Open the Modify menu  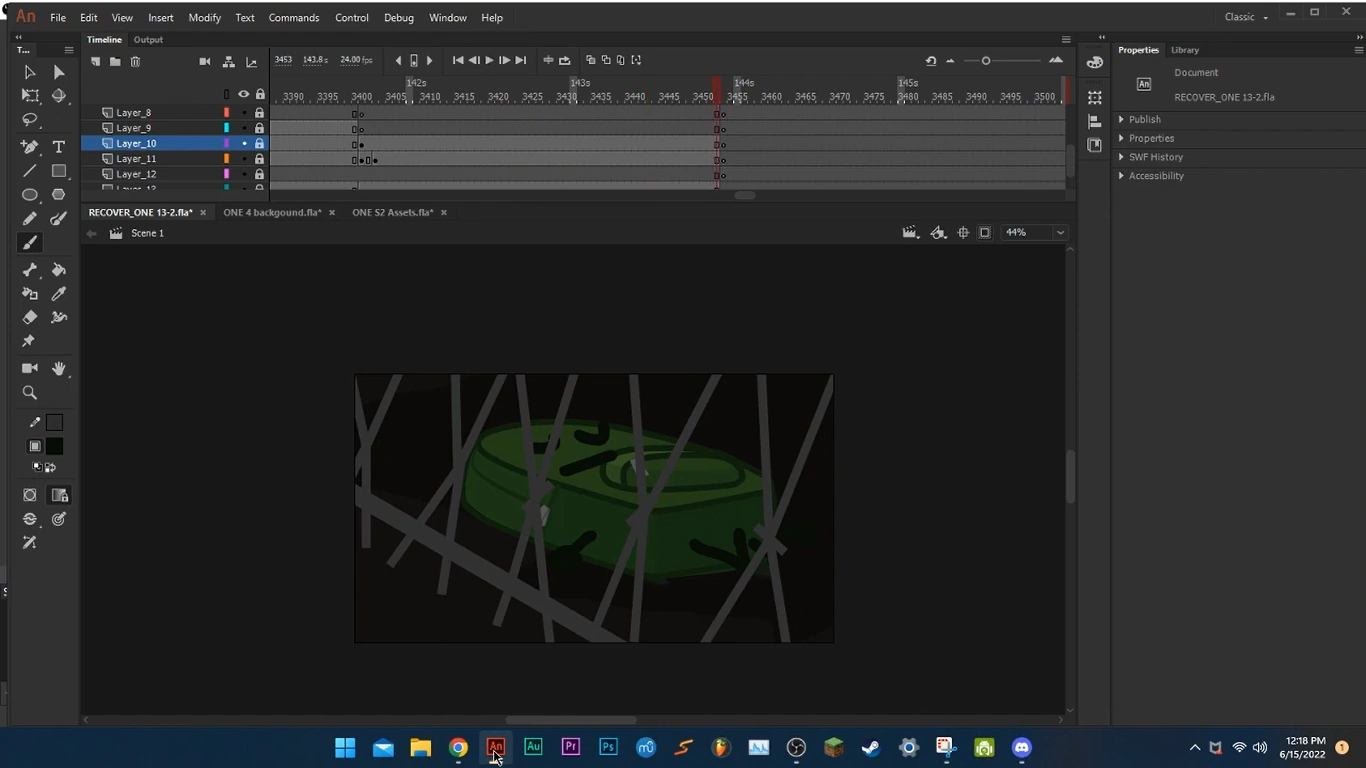click(204, 18)
